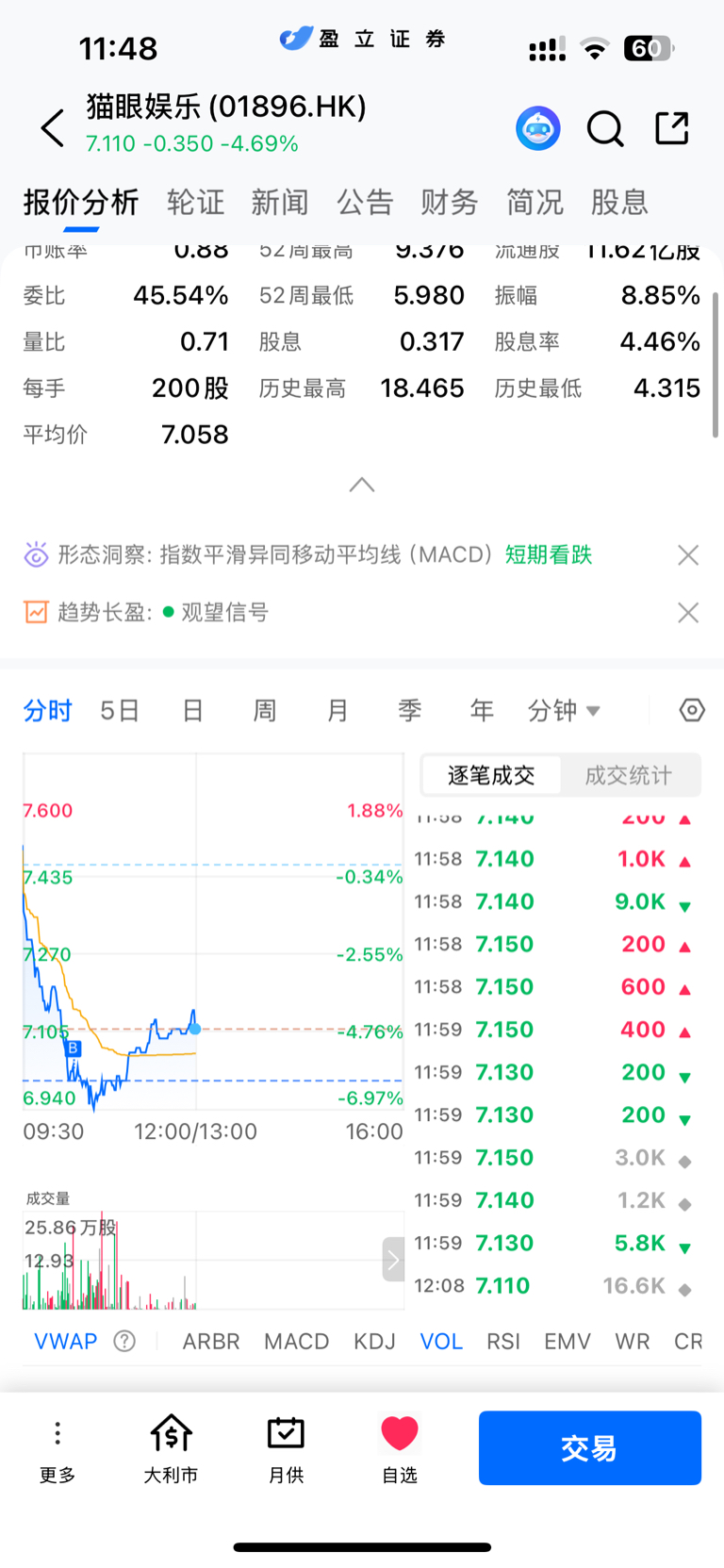Select the 5日 chart period
Image resolution: width=724 pixels, height=1568 pixels.
pos(120,710)
